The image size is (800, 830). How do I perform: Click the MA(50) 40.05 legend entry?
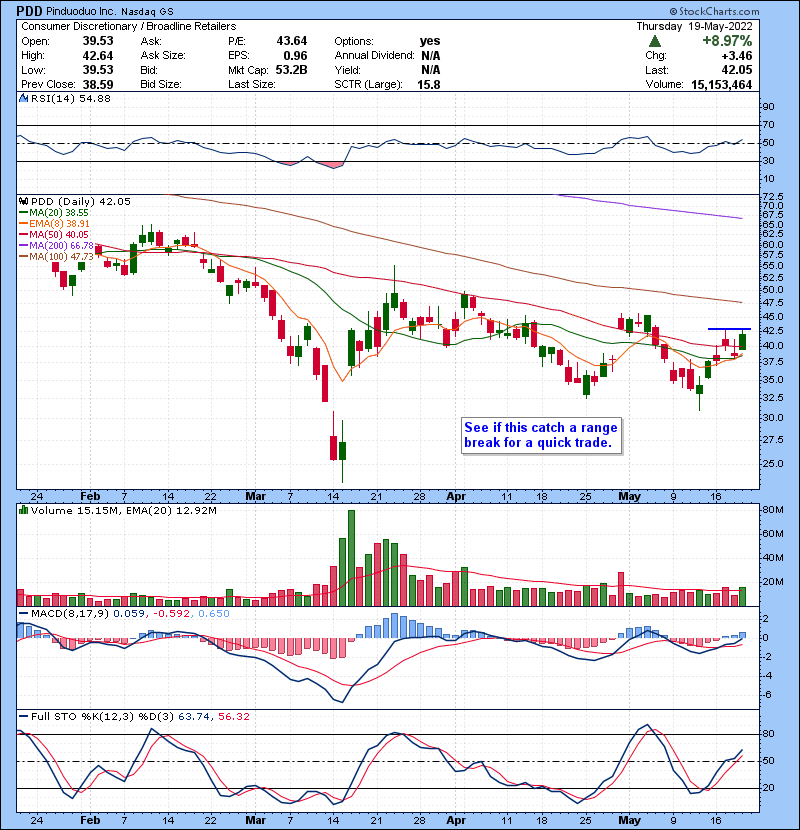tap(59, 234)
